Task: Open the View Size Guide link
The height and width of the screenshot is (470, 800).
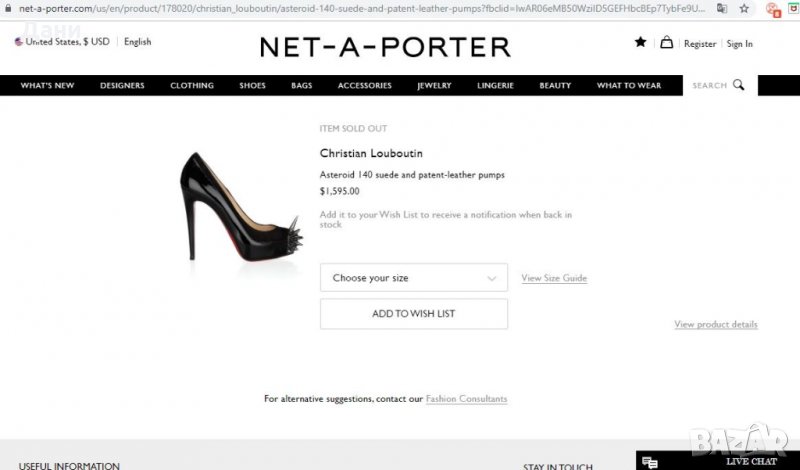Action: point(554,278)
